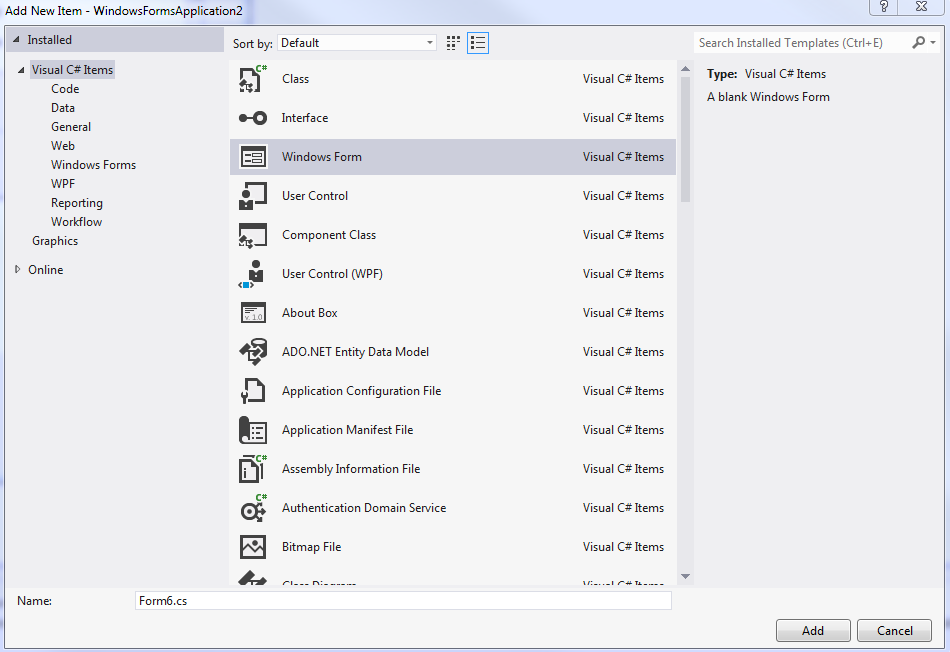This screenshot has height=652, width=950.
Task: Click the Name input field
Action: click(403, 600)
